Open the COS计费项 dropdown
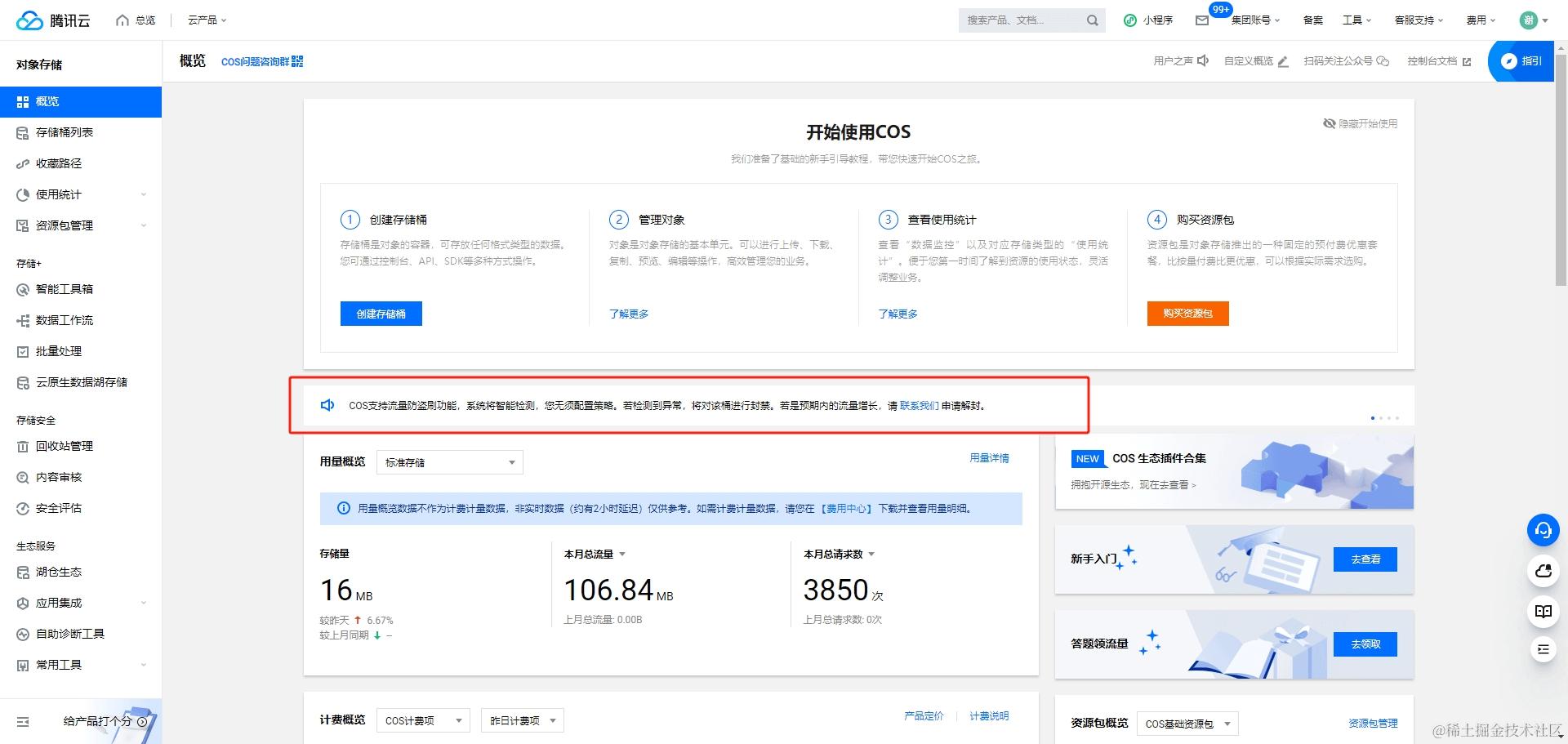This screenshot has height=744, width=1568. pos(423,720)
